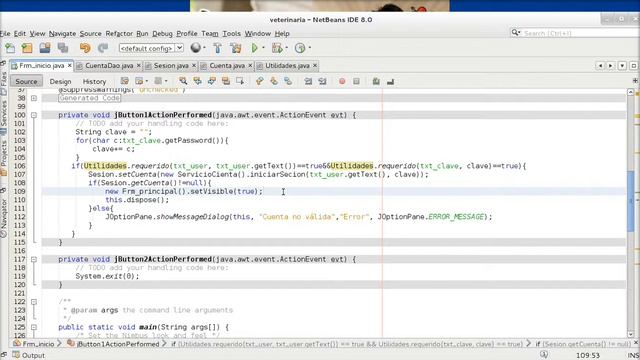The width and height of the screenshot is (640, 360).
Task: Undo the last edit
Action: [85, 48]
